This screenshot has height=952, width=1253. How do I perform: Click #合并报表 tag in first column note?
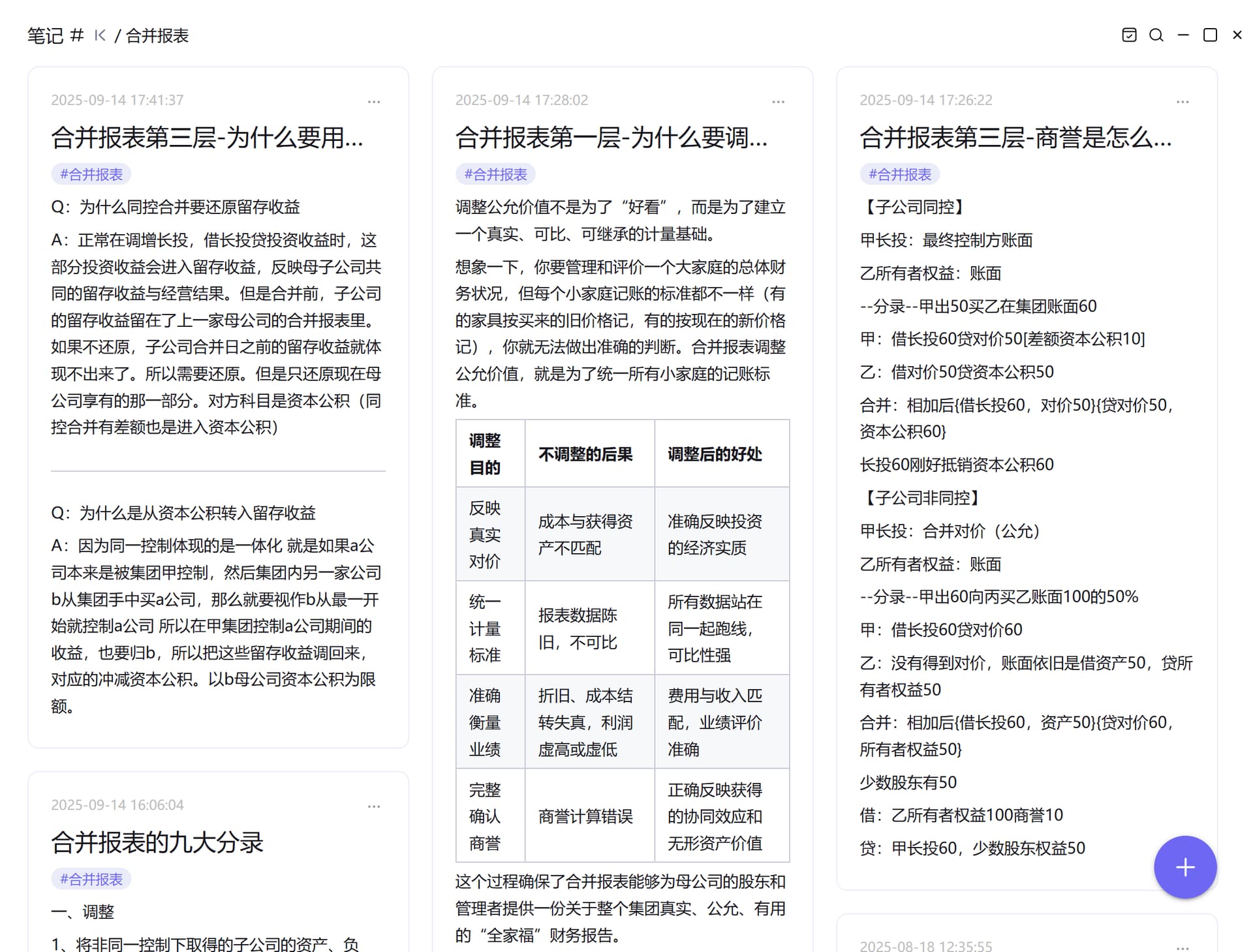(x=91, y=174)
